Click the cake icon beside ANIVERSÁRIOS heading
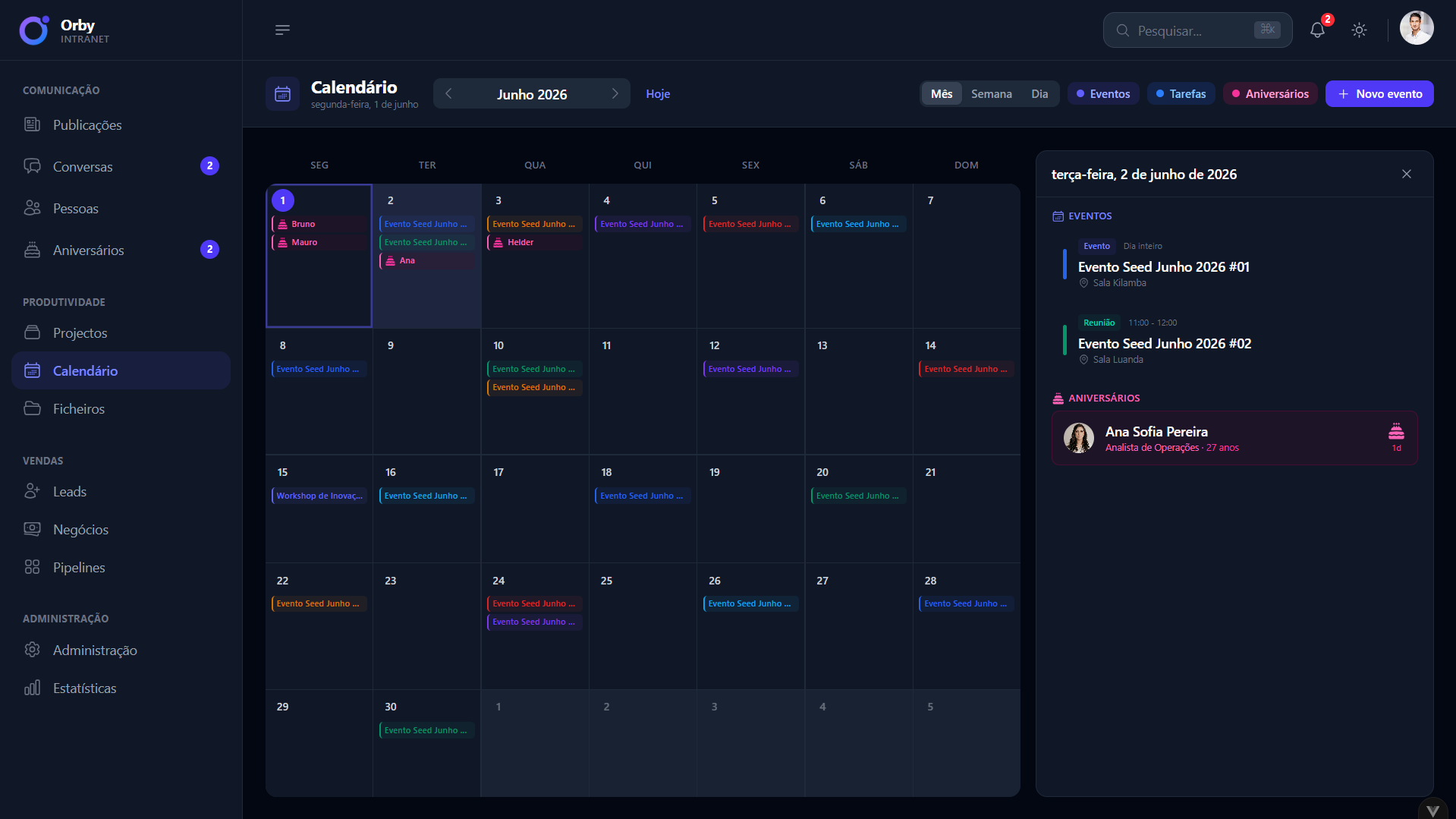The height and width of the screenshot is (819, 1456). coord(1058,398)
